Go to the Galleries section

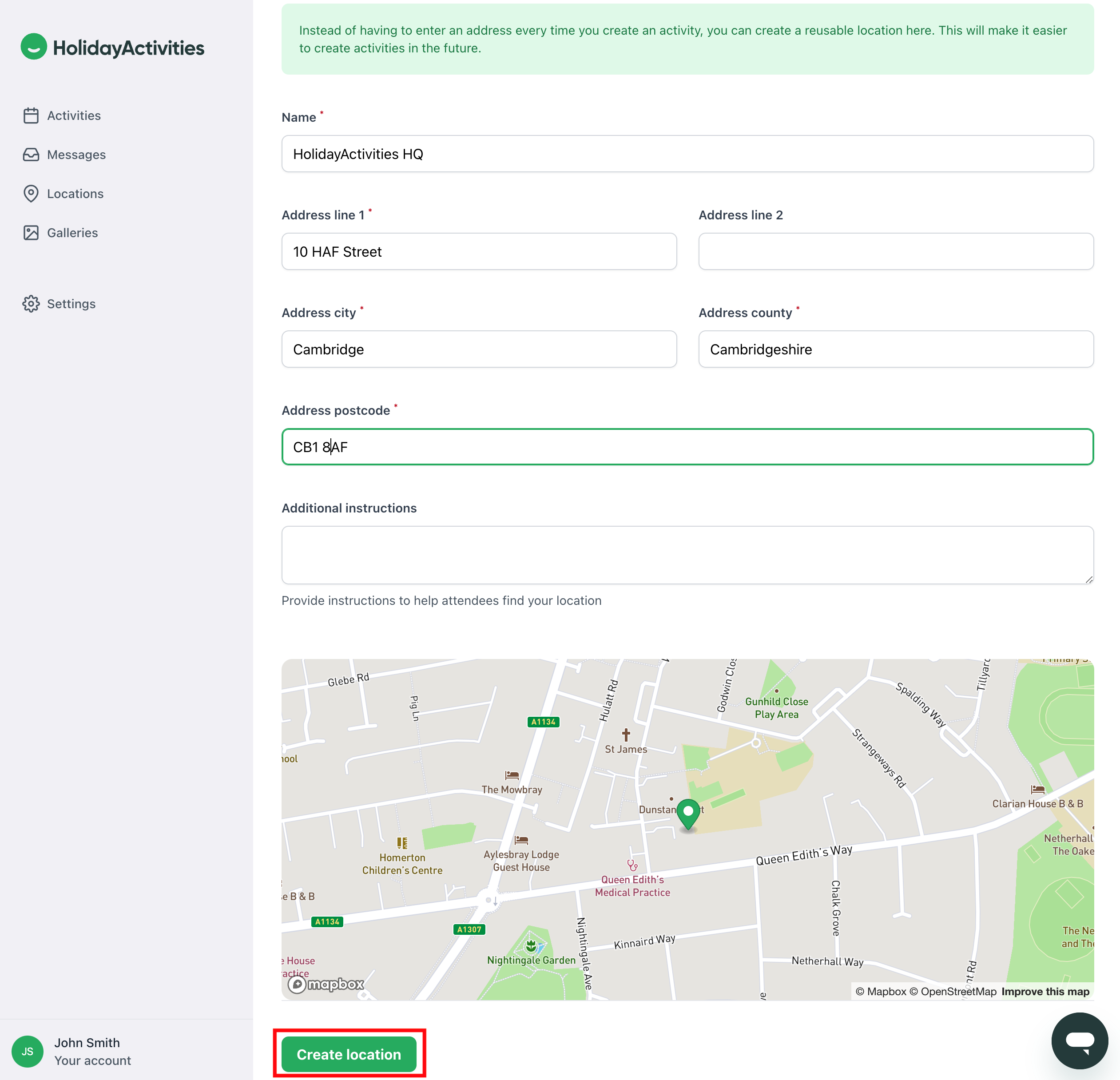[x=72, y=233]
